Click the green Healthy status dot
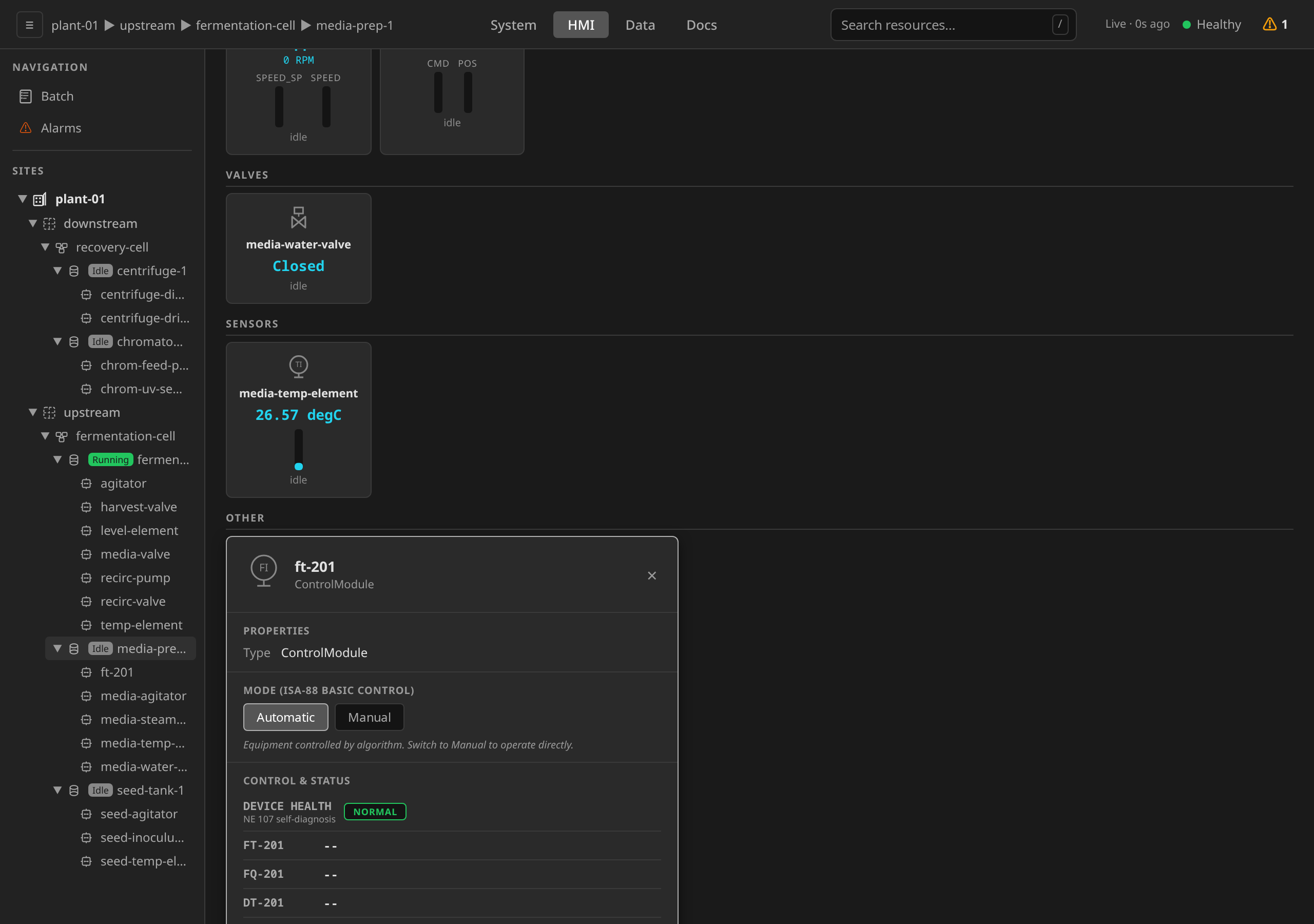Viewport: 1314px width, 924px height. pyautogui.click(x=1186, y=25)
